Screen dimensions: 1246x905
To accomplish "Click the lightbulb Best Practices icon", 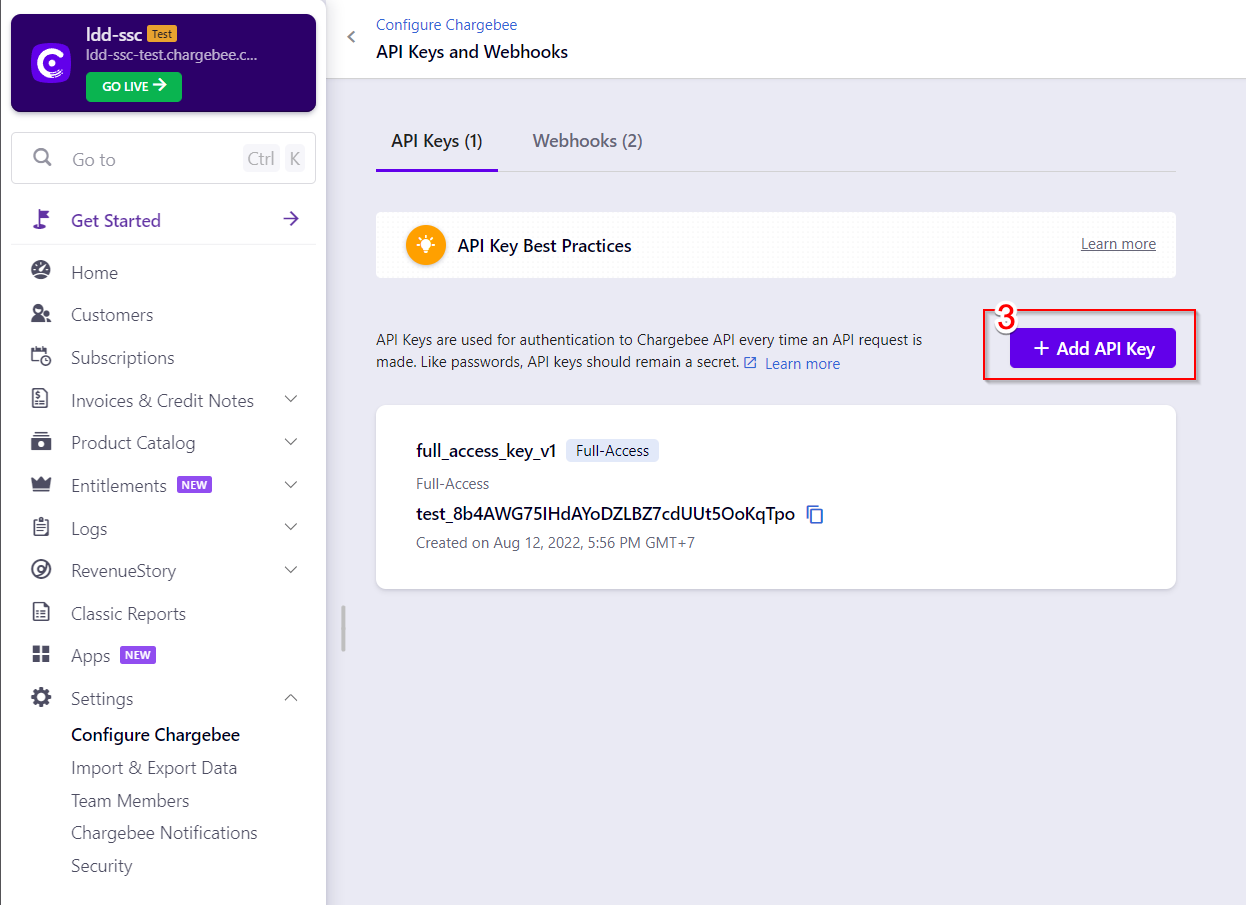I will click(x=426, y=245).
